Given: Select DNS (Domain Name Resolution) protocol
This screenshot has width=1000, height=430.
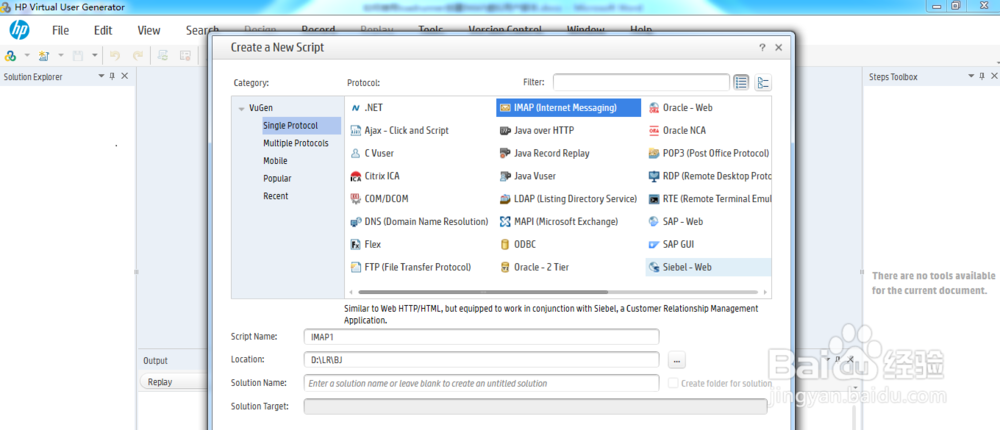Looking at the screenshot, I should pyautogui.click(x=419, y=221).
